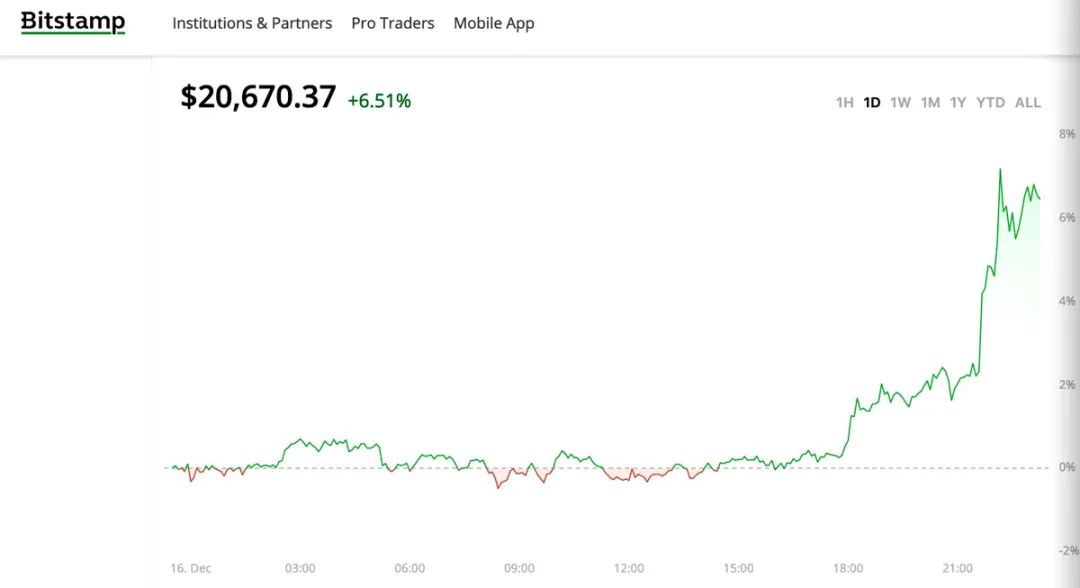Click the 0% axis label
The height and width of the screenshot is (588, 1080).
pyautogui.click(x=1068, y=467)
